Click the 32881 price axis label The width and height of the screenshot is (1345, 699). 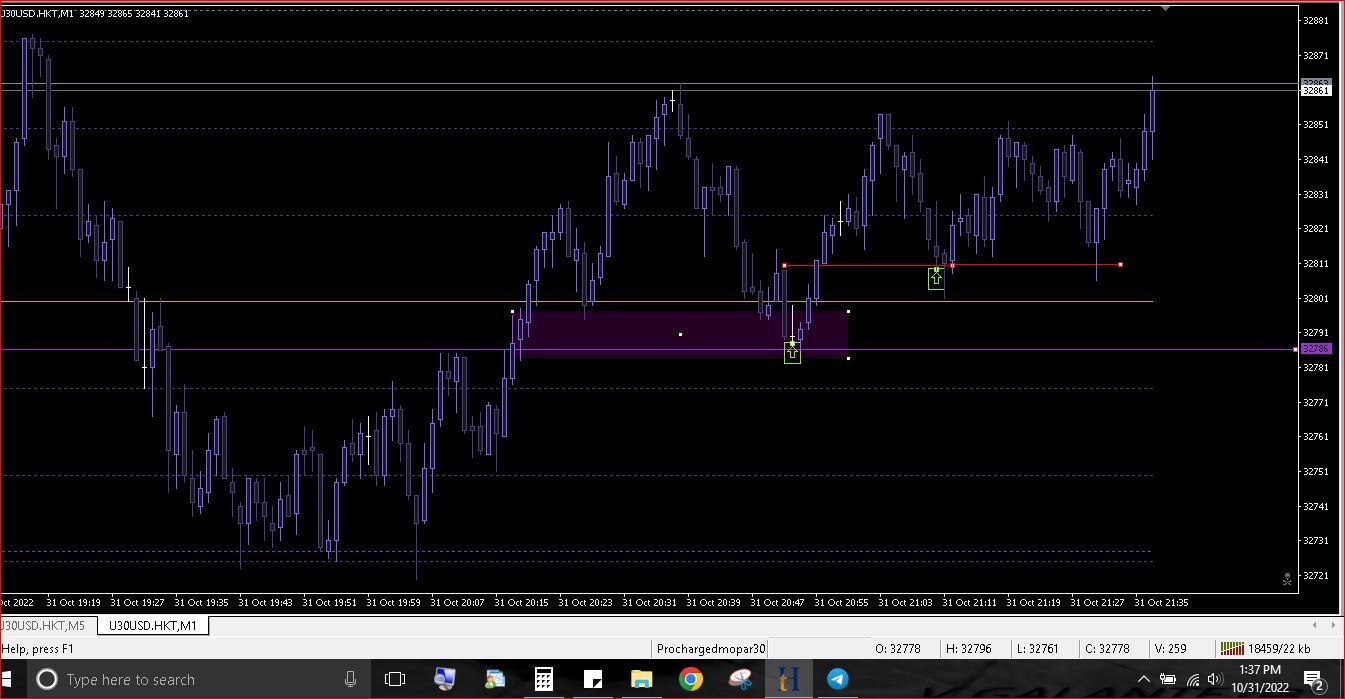[x=1316, y=21]
